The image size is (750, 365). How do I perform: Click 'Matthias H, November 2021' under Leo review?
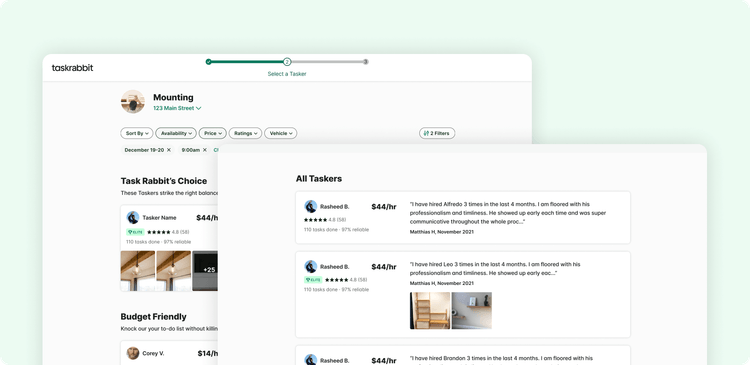442,283
